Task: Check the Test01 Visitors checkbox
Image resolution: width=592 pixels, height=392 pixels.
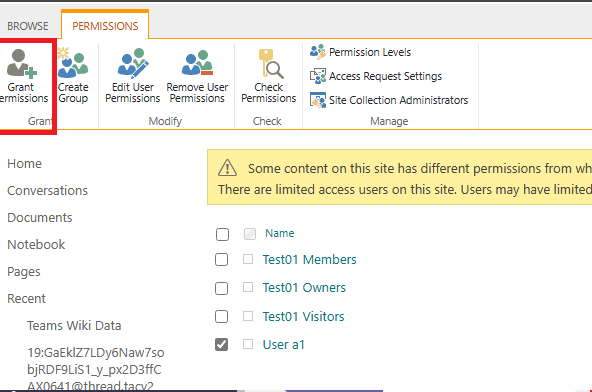Action: tap(222, 316)
